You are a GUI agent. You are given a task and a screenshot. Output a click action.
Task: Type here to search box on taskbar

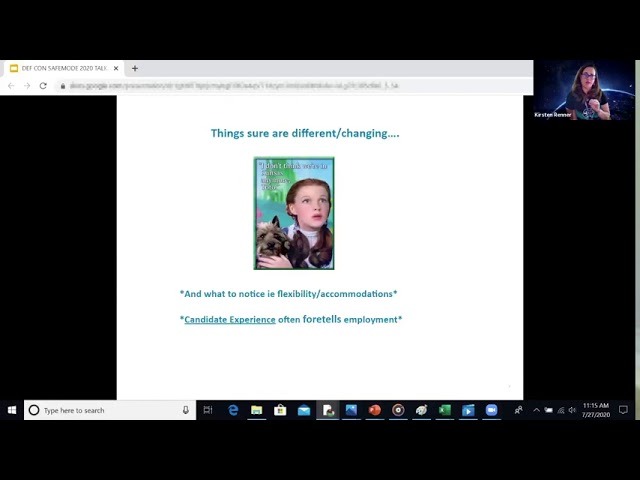pos(110,410)
